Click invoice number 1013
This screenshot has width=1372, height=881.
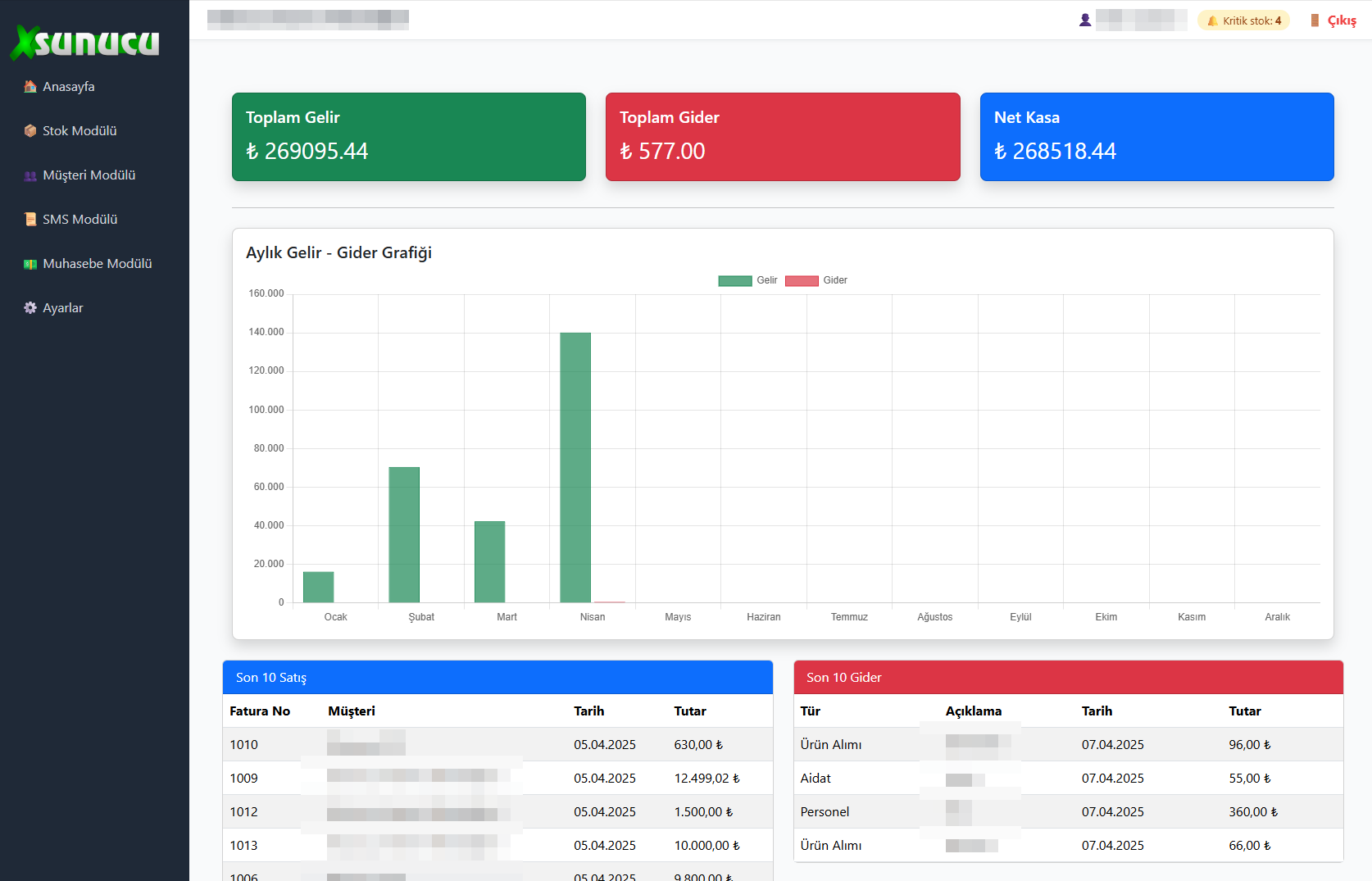pyautogui.click(x=243, y=846)
